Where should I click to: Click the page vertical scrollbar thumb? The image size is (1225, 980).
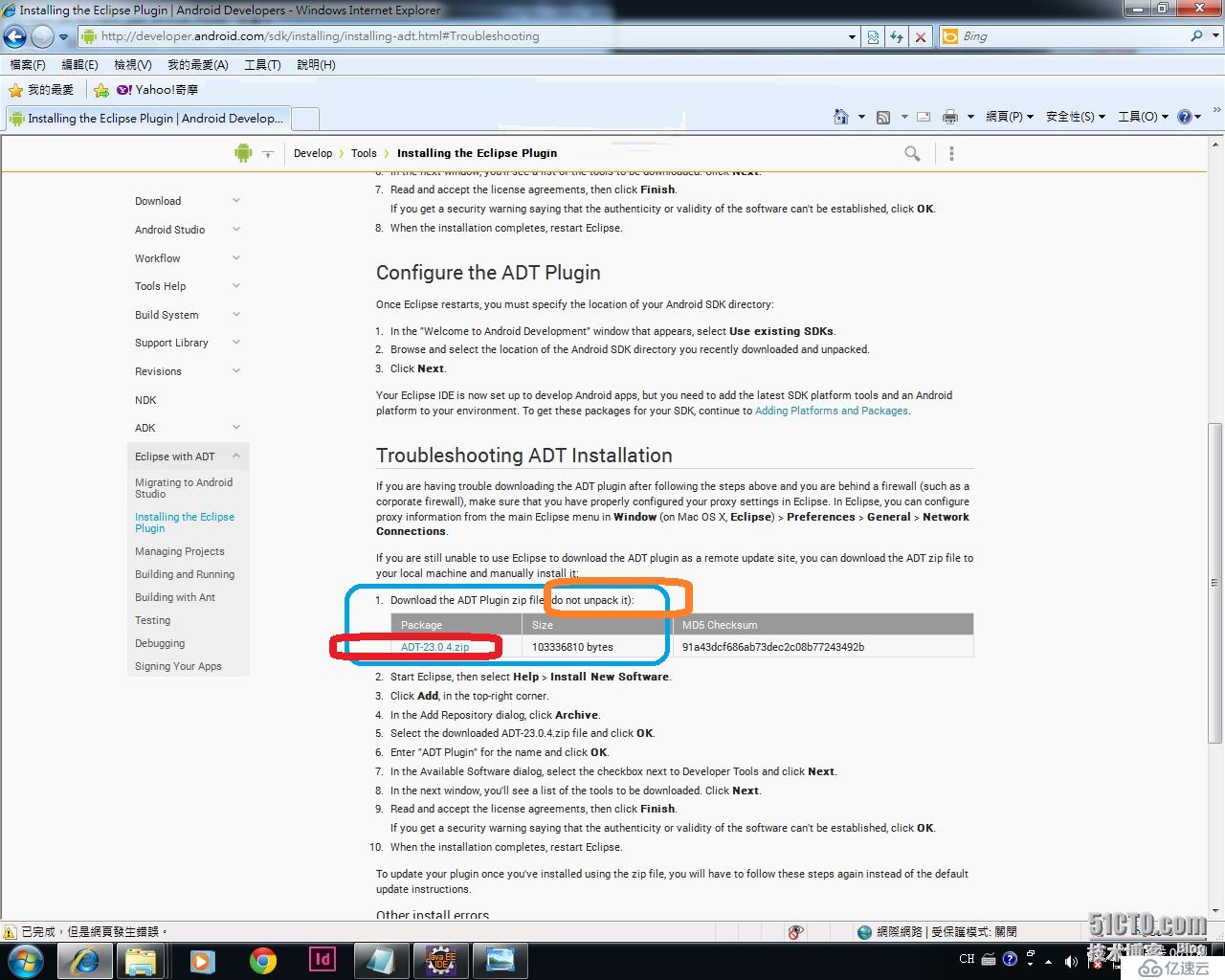tap(1215, 582)
